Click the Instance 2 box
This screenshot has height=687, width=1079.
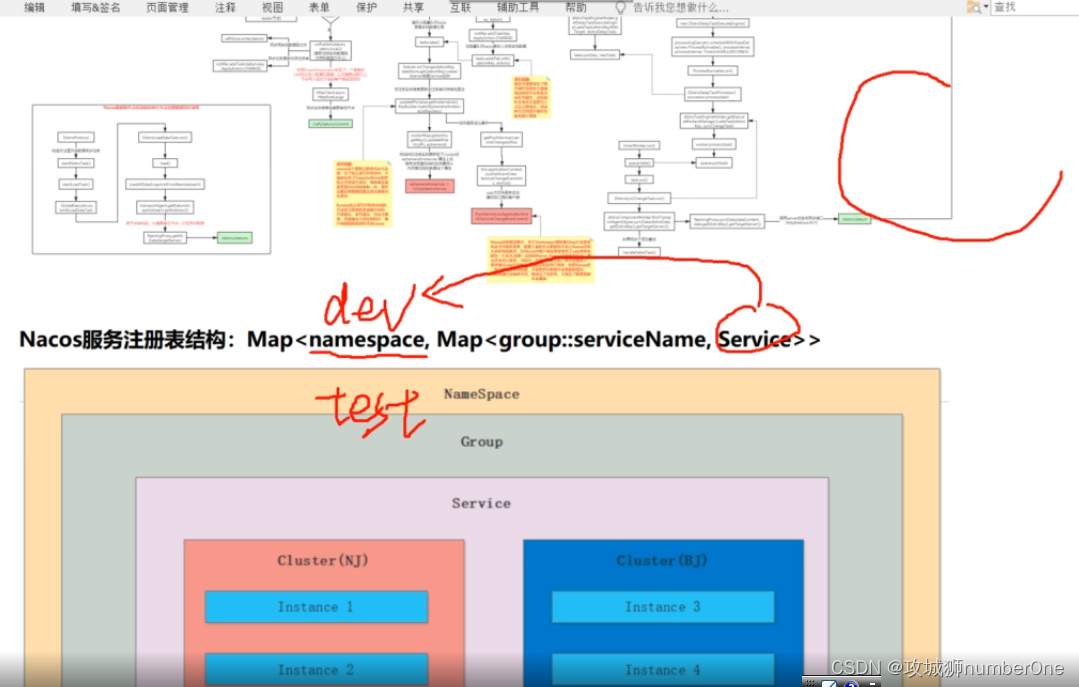(x=317, y=670)
